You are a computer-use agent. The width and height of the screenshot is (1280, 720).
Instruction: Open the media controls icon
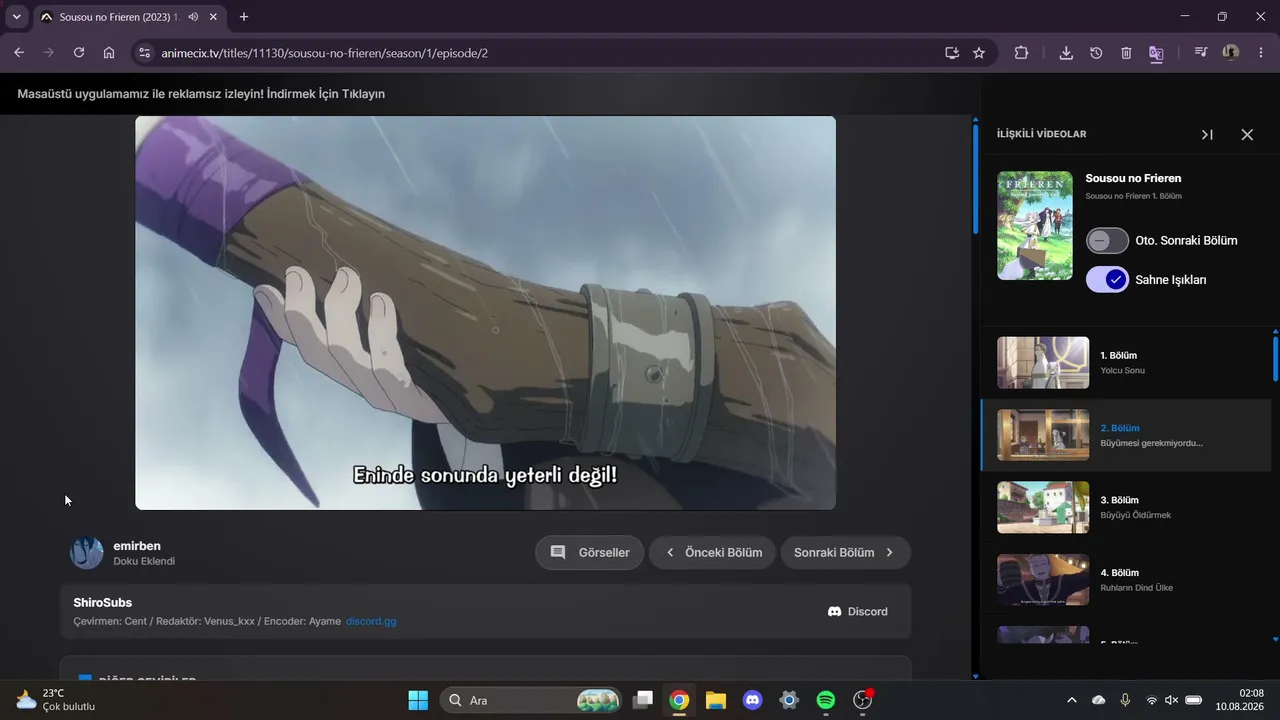tap(1201, 53)
